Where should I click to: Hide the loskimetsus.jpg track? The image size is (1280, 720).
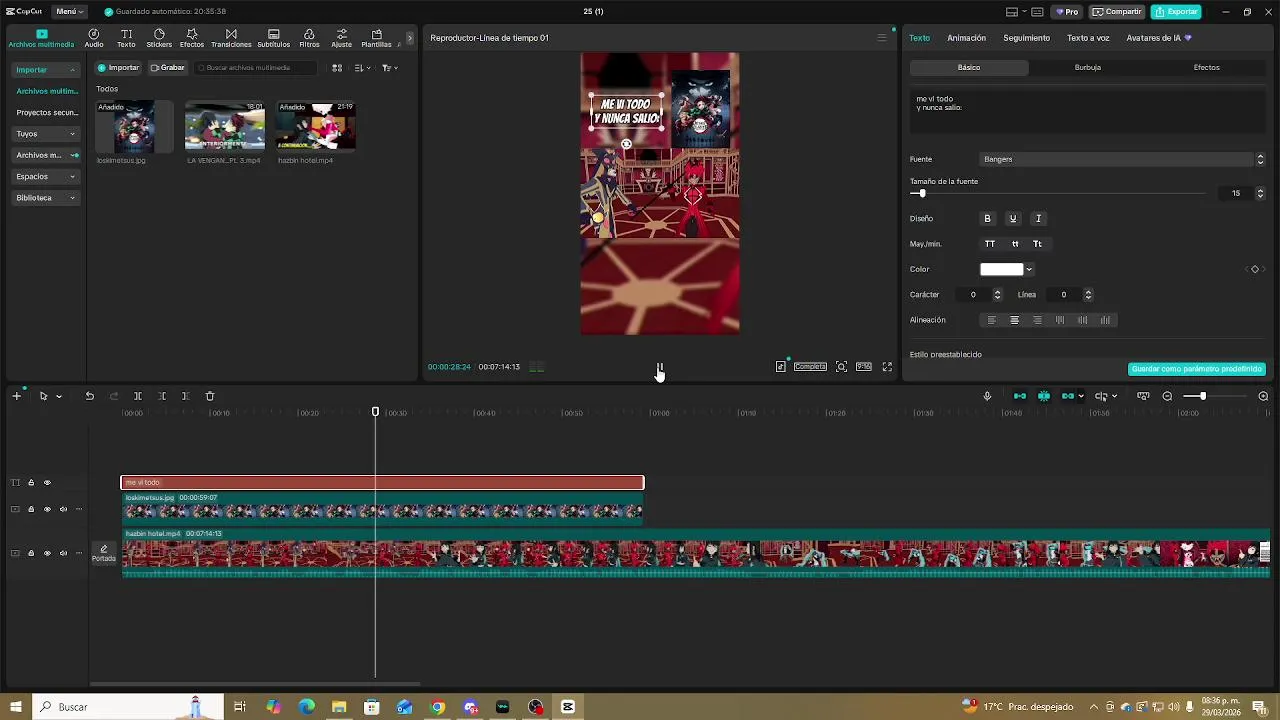click(47, 509)
